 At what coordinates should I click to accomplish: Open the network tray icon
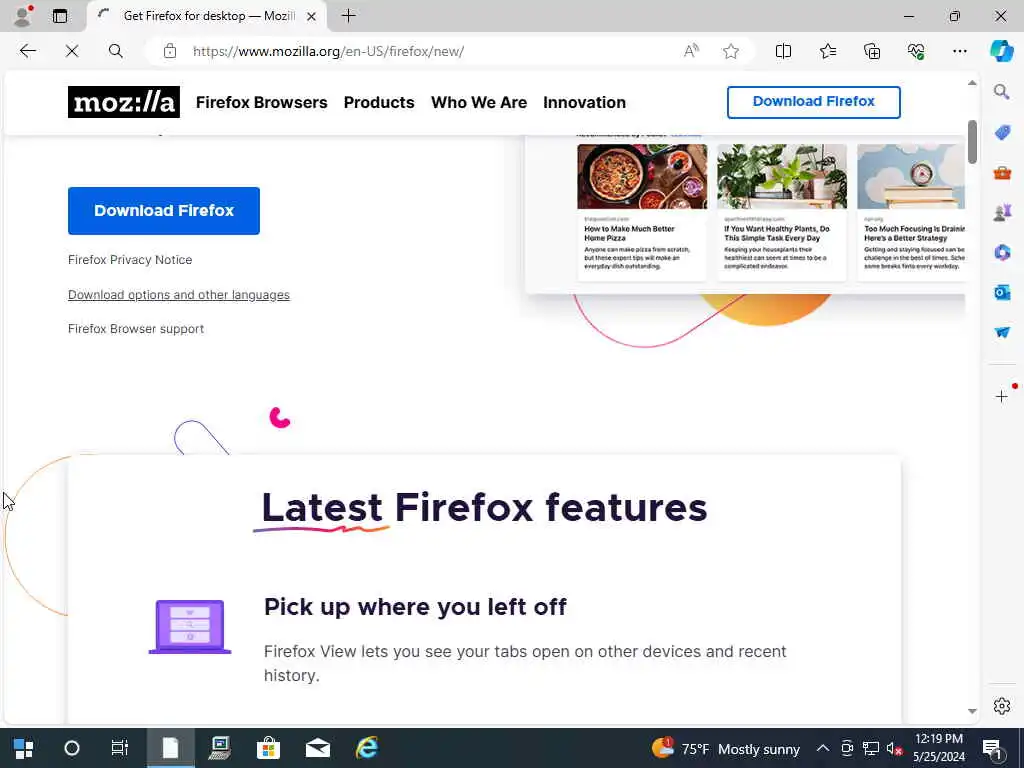point(871,748)
